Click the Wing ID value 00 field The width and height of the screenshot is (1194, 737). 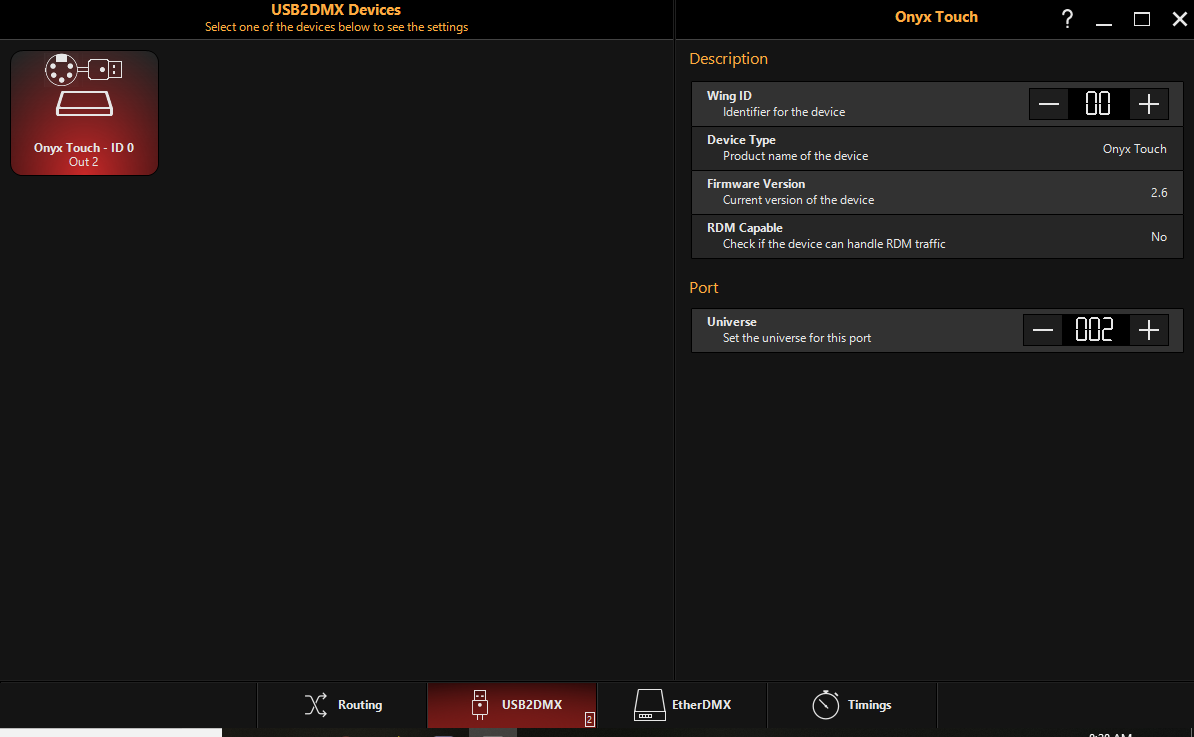coord(1098,104)
